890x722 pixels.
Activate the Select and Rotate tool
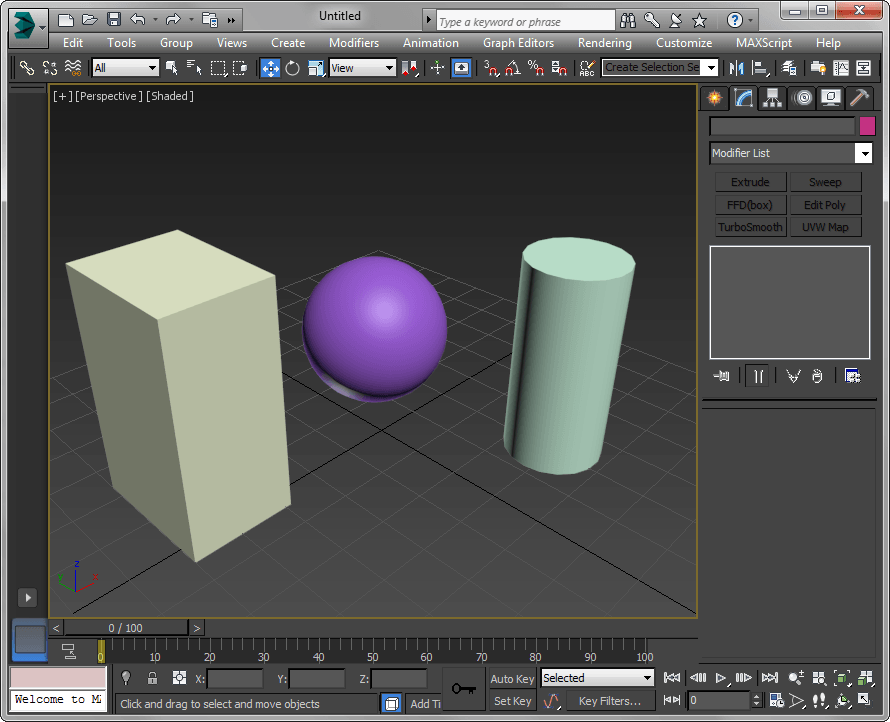tap(293, 68)
